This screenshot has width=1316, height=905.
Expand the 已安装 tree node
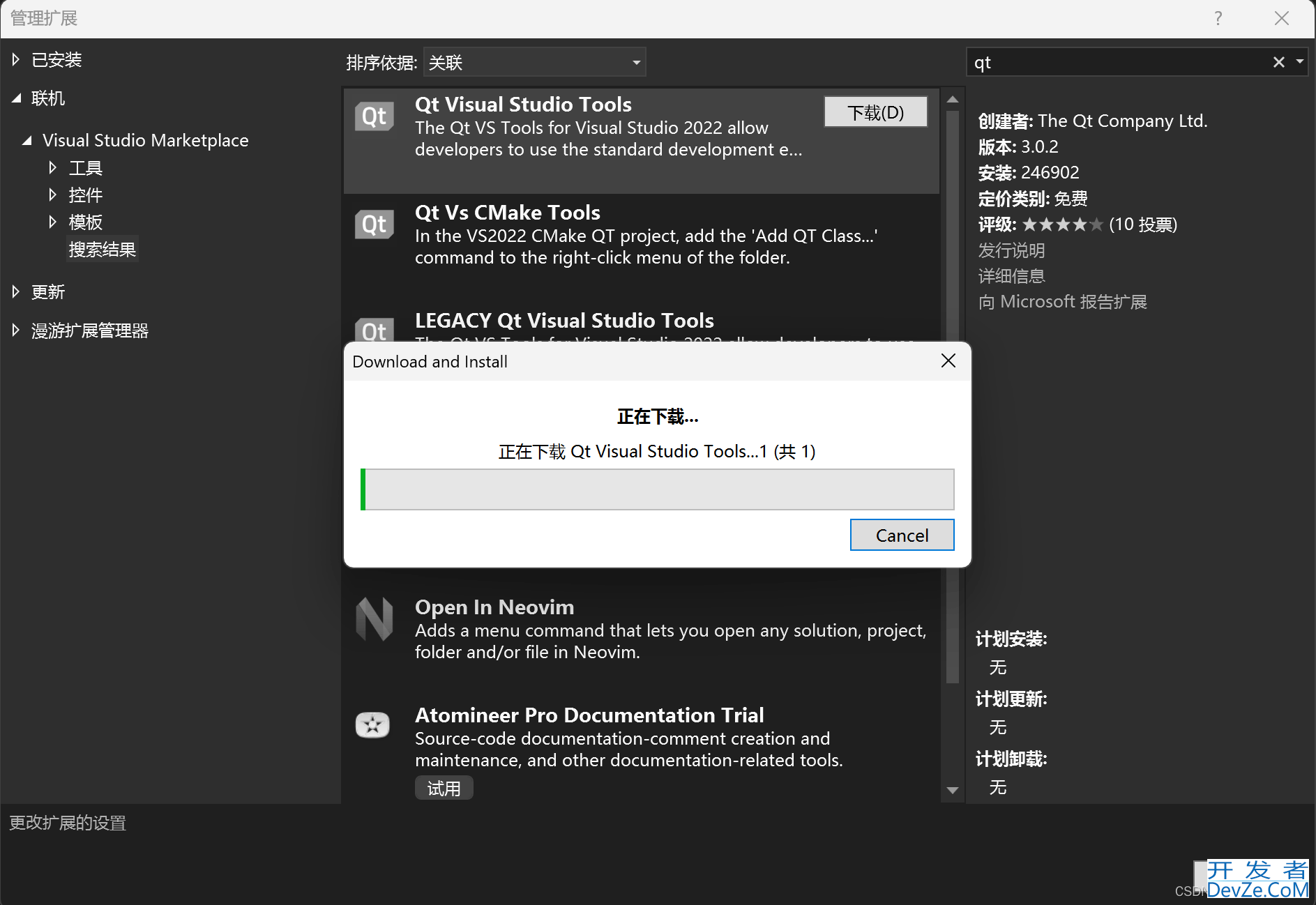[x=16, y=59]
